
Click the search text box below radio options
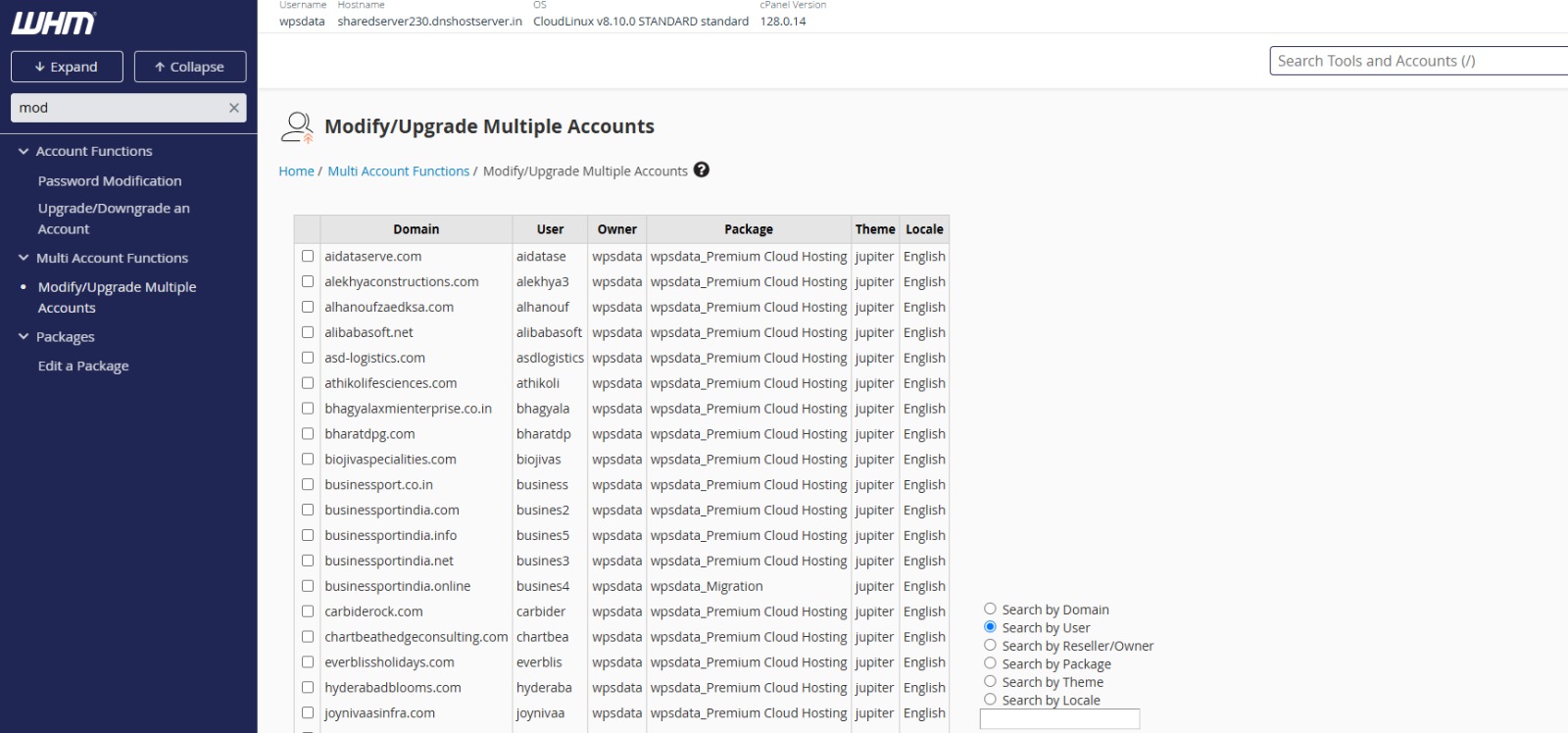[x=1059, y=719]
